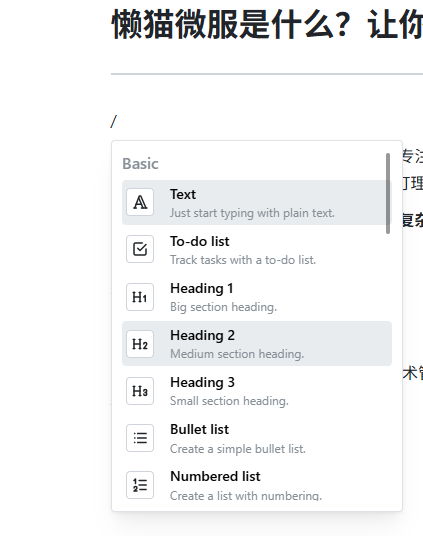This screenshot has width=423, height=536.
Task: Choose the 'Heading 3' option
Action: 257,391
